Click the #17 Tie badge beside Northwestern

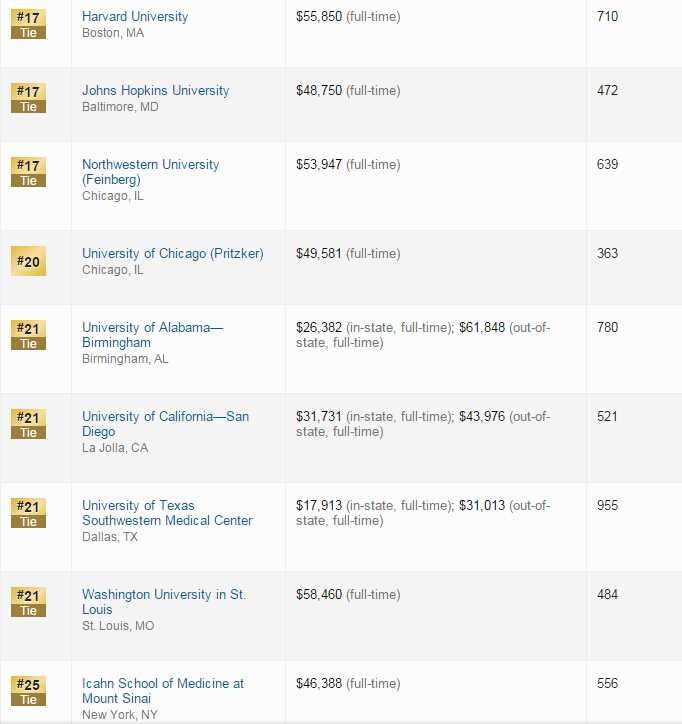pyautogui.click(x=28, y=173)
